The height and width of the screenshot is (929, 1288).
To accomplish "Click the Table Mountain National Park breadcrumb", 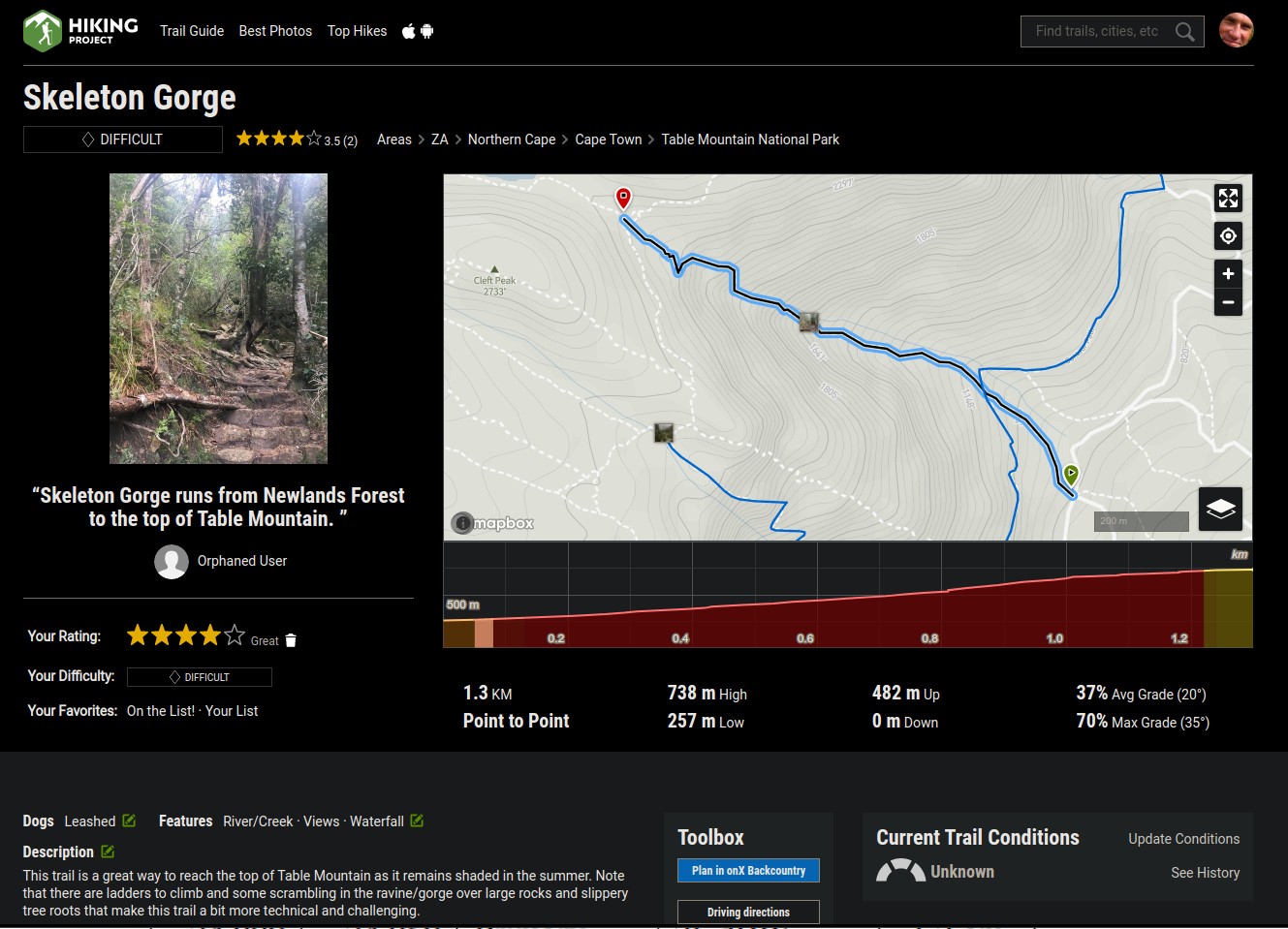I will 750,139.
